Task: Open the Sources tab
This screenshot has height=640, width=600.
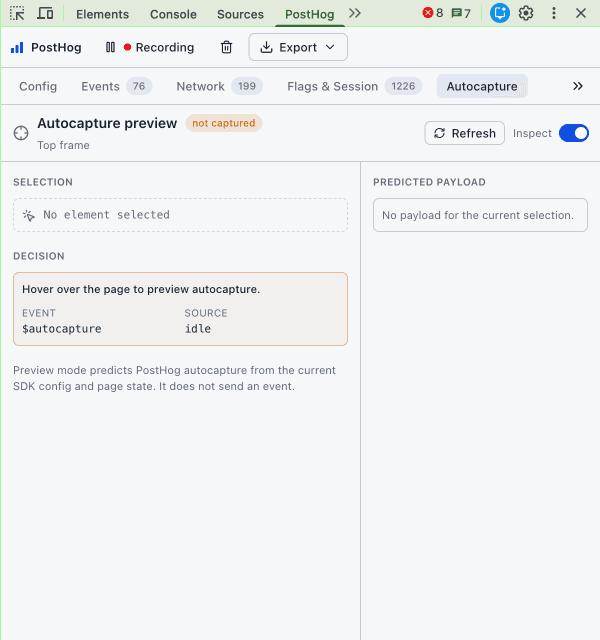Action: [240, 14]
